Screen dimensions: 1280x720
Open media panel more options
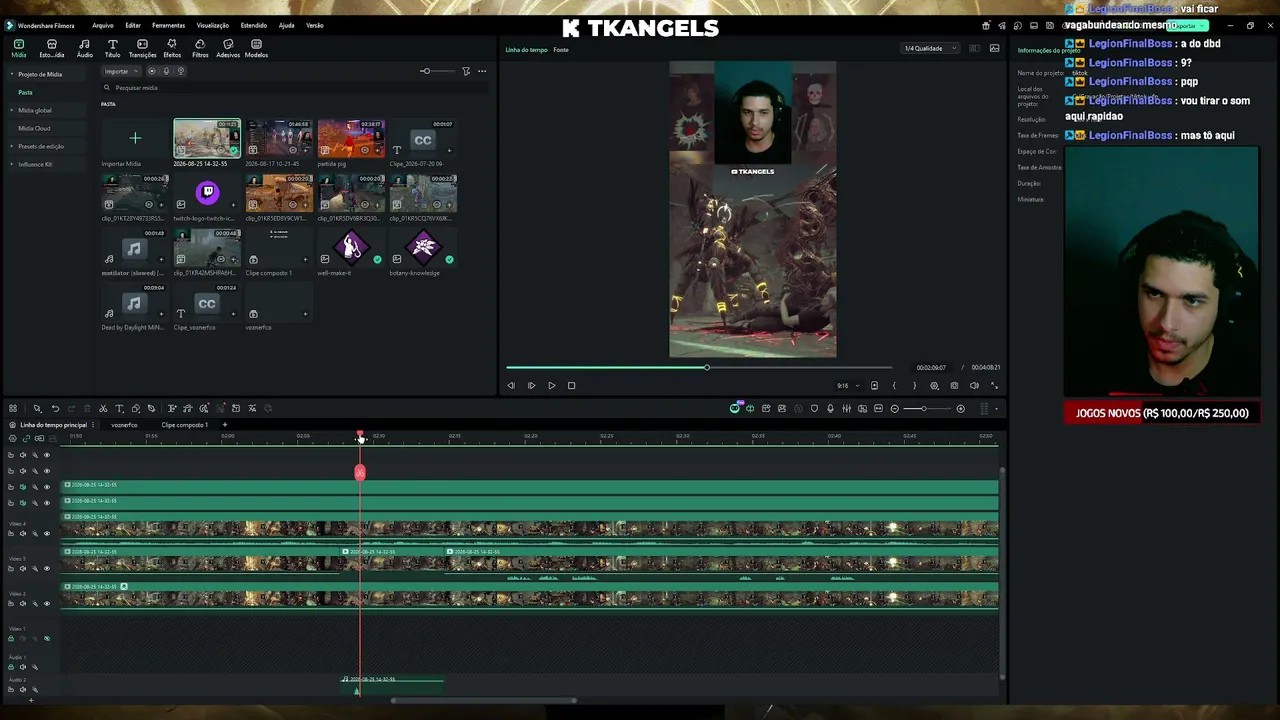coord(482,71)
